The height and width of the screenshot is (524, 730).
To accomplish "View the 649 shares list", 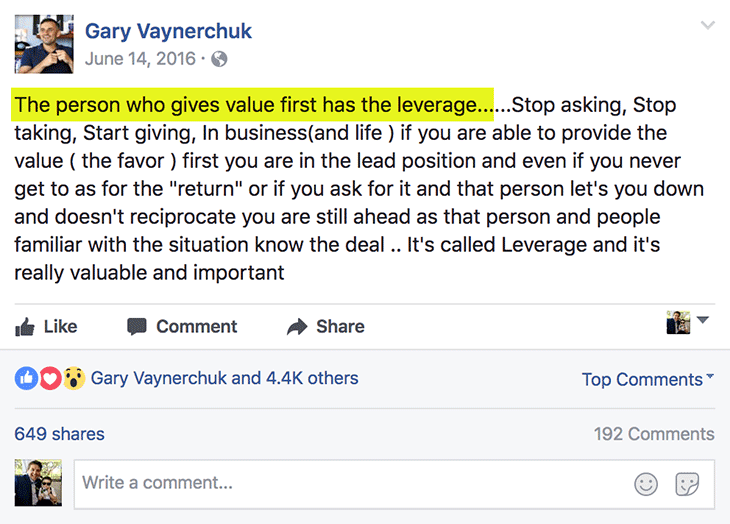I will coord(59,434).
